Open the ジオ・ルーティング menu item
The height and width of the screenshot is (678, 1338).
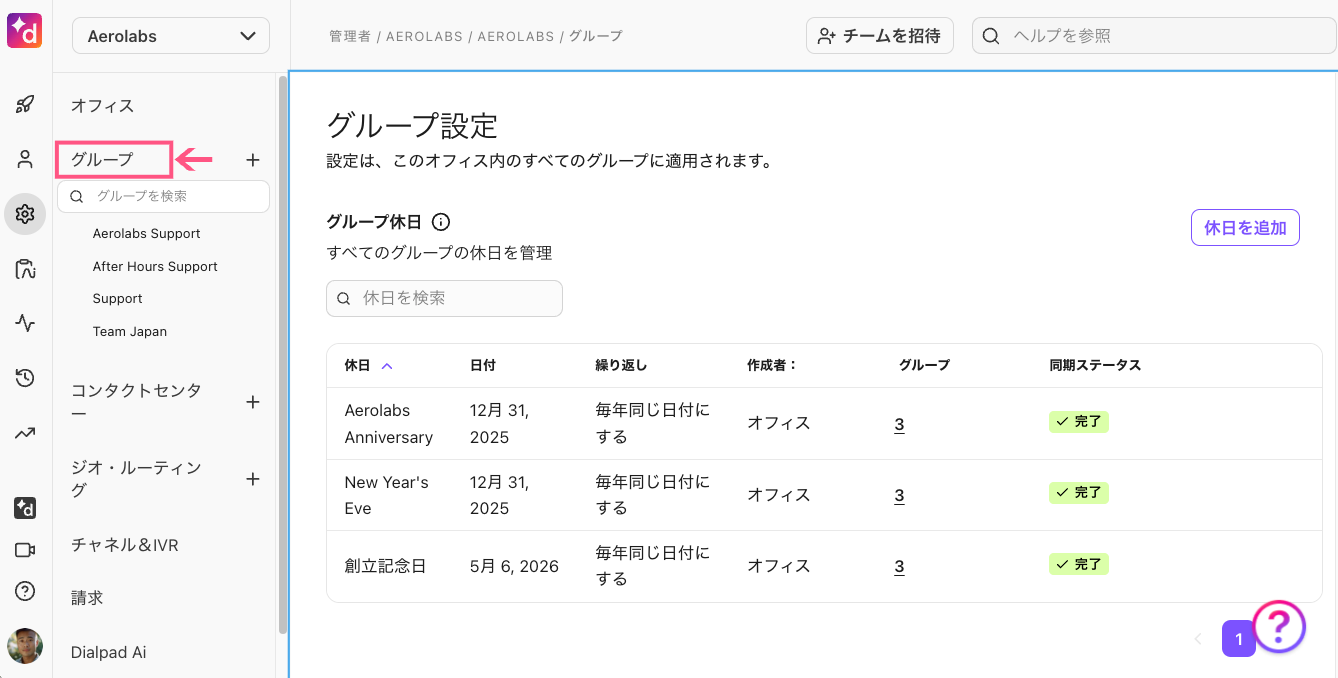136,479
